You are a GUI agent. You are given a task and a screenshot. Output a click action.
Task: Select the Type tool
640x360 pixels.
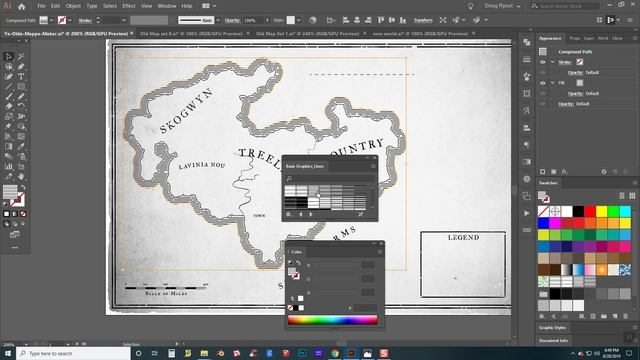pos(21,76)
